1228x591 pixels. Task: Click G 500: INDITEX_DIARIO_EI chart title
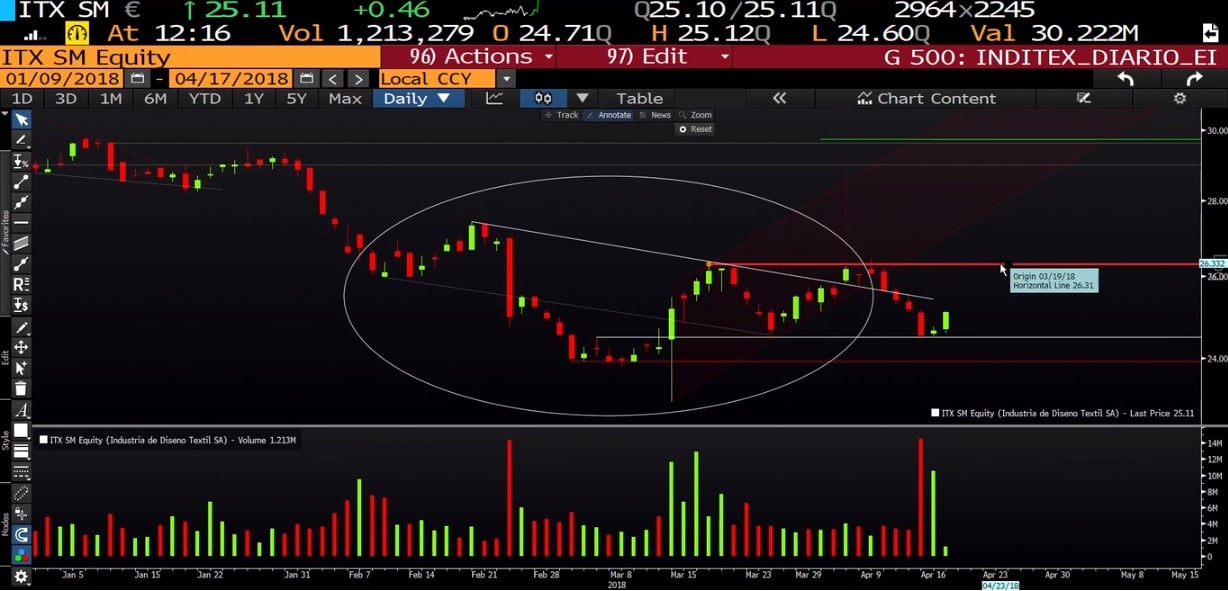click(x=1050, y=57)
